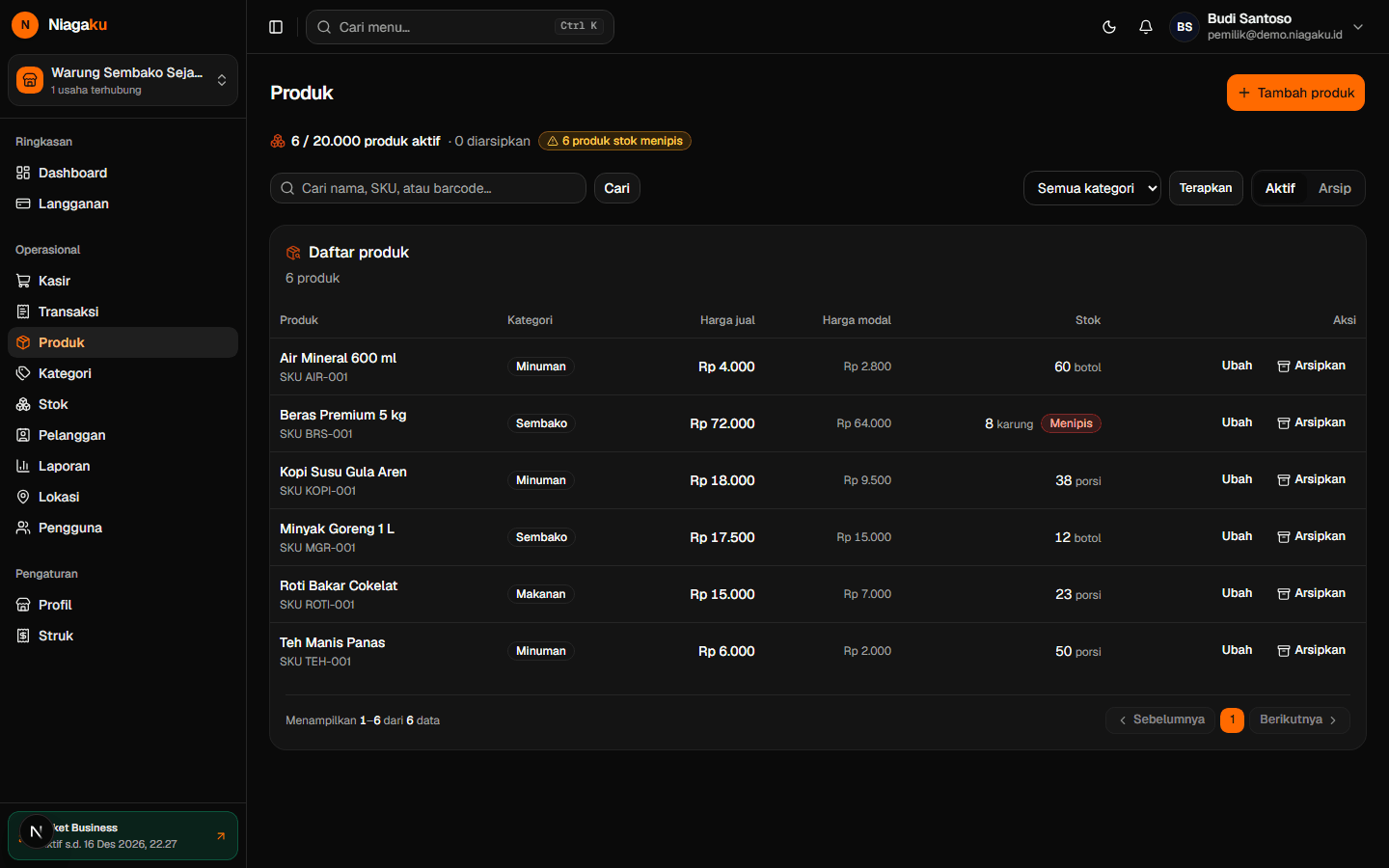Viewport: 1389px width, 868px height.
Task: Focus the Cari menu search box
Action: coord(460,27)
